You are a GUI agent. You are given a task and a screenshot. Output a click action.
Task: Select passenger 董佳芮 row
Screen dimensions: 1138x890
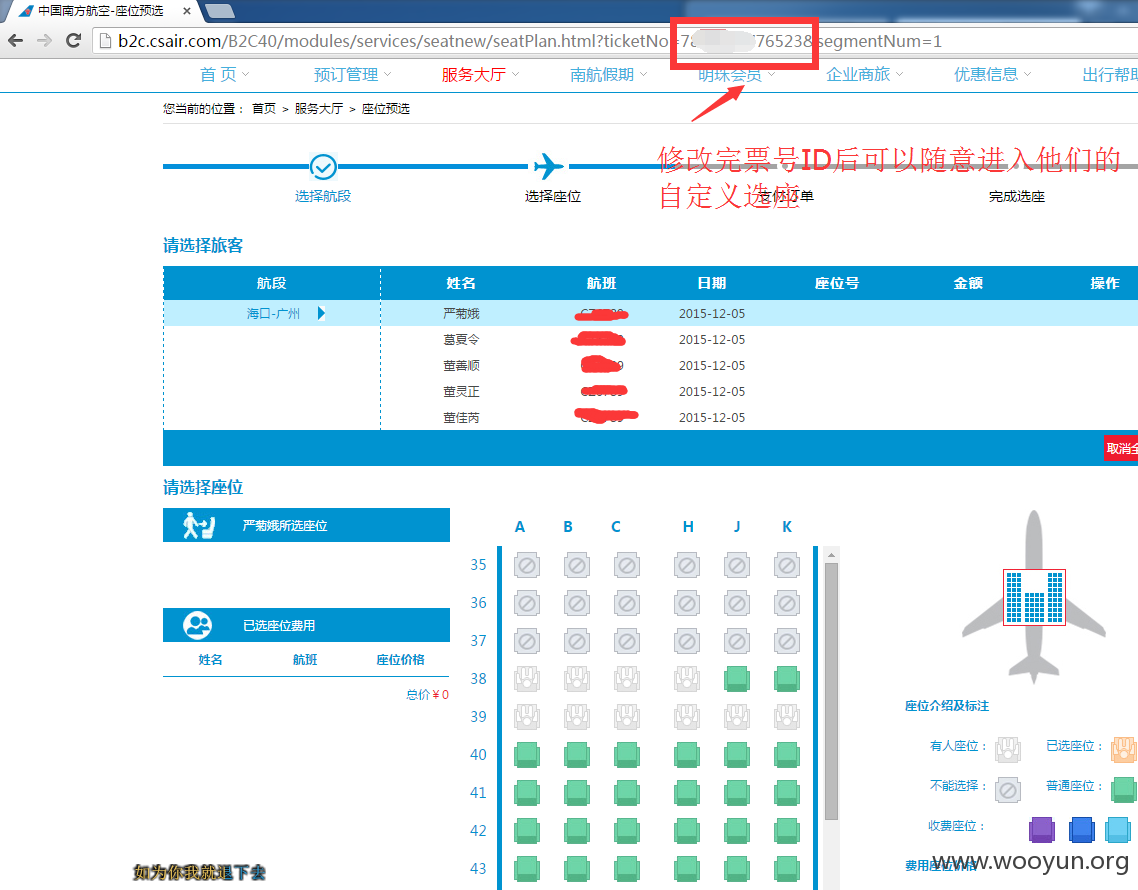pyautogui.click(x=759, y=417)
